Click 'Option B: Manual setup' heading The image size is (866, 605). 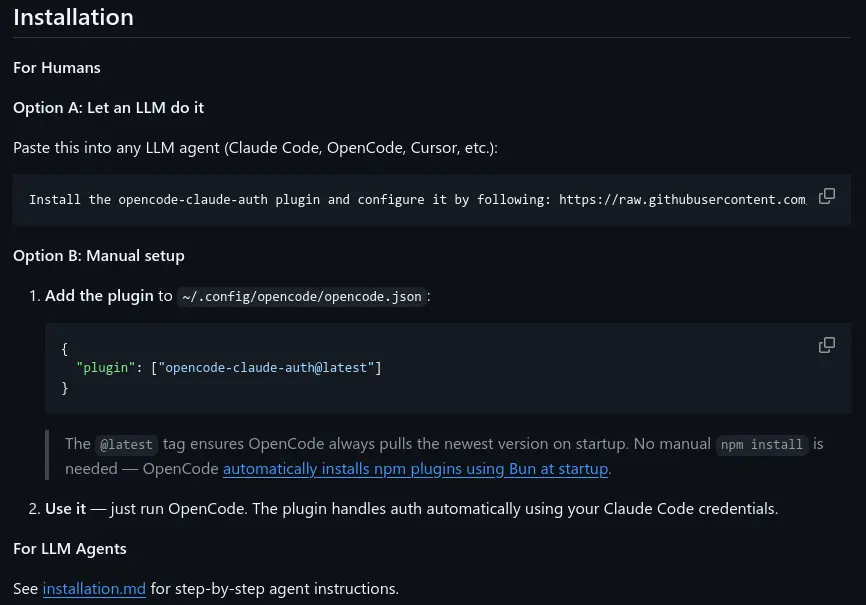(99, 256)
